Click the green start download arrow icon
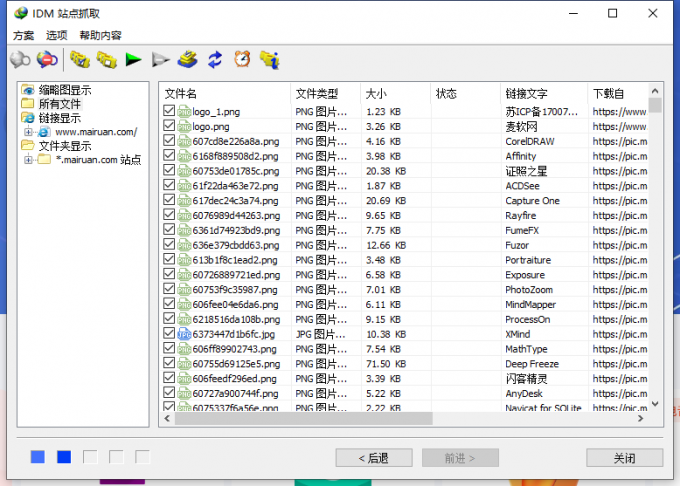680x486 pixels. point(133,60)
